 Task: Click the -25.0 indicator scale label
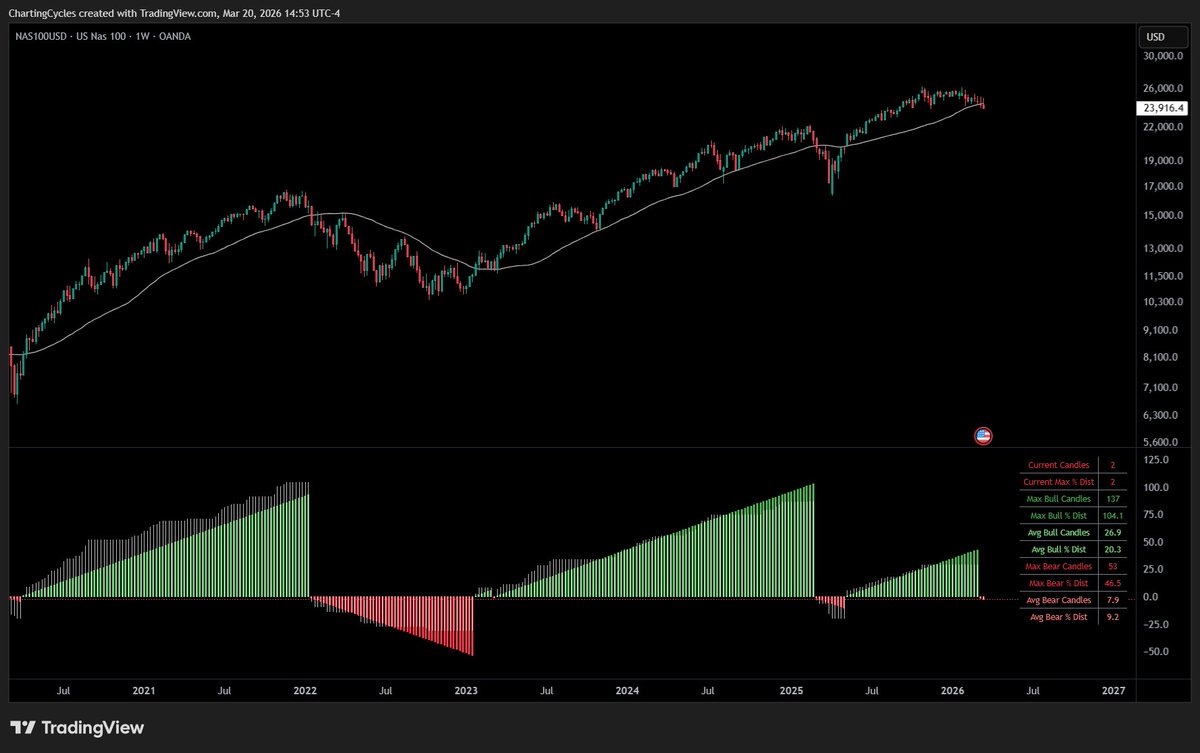1156,624
